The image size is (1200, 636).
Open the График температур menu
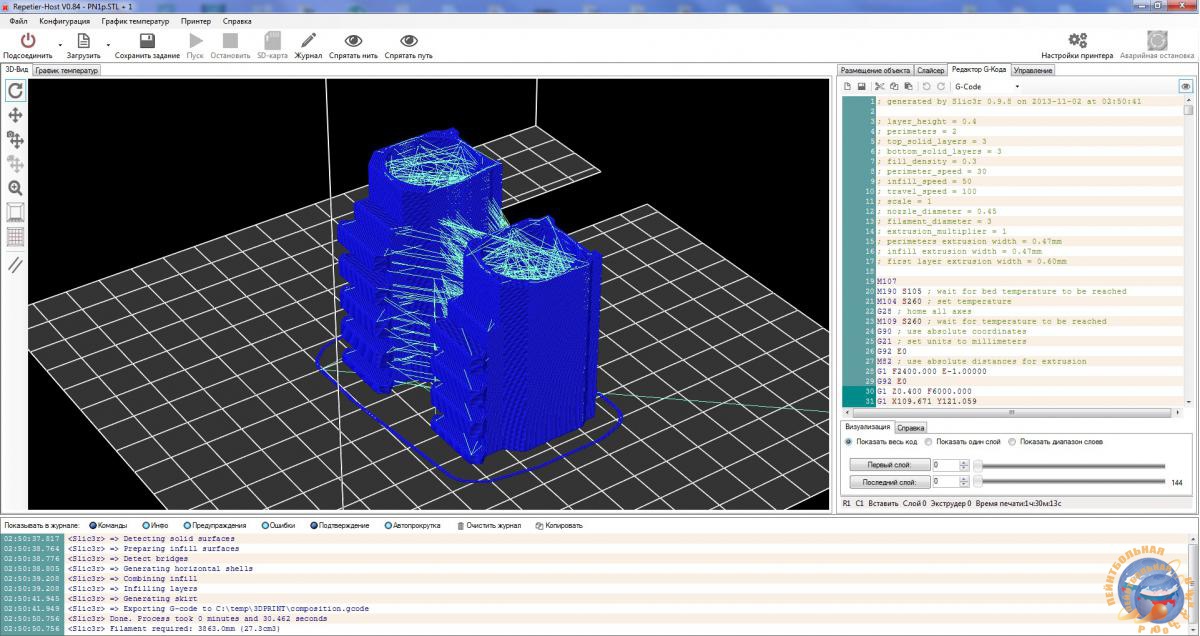click(135, 21)
